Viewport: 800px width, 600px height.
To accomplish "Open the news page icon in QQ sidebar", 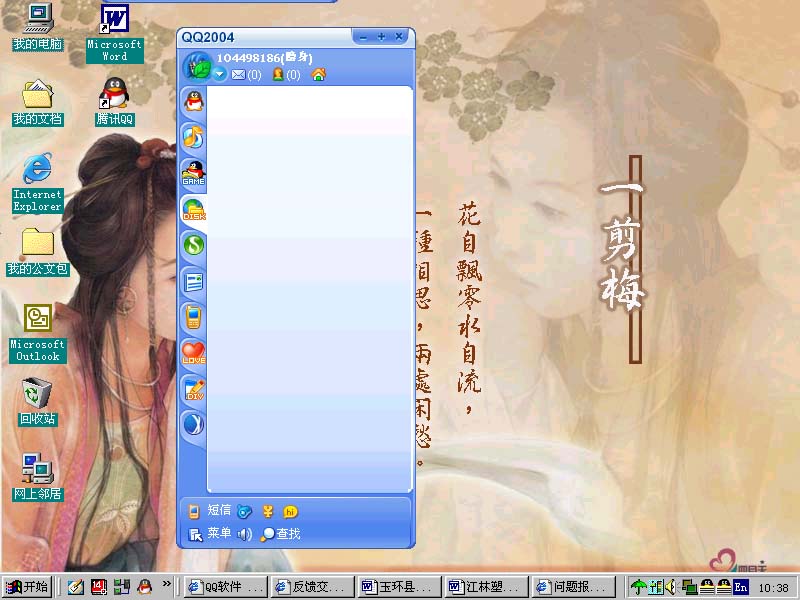I will (194, 281).
